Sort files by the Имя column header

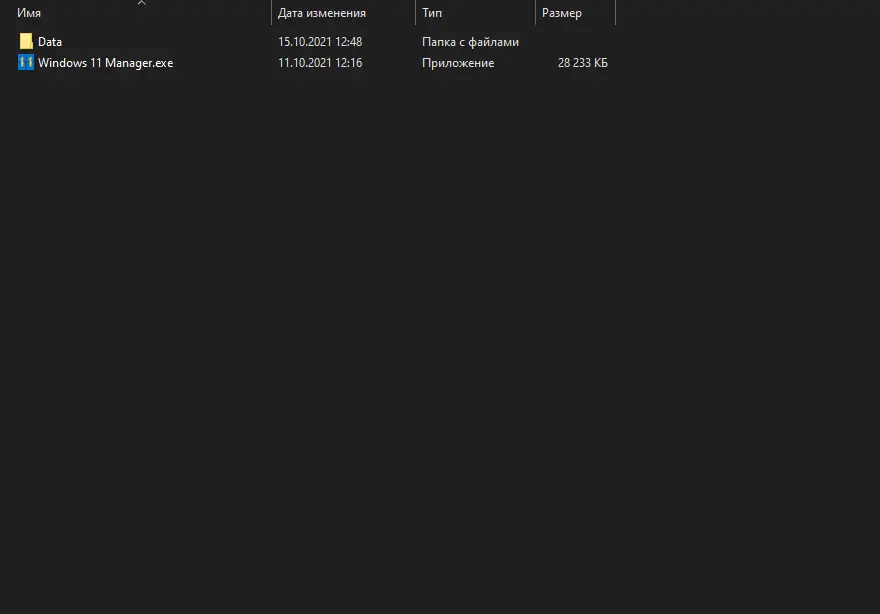click(29, 13)
